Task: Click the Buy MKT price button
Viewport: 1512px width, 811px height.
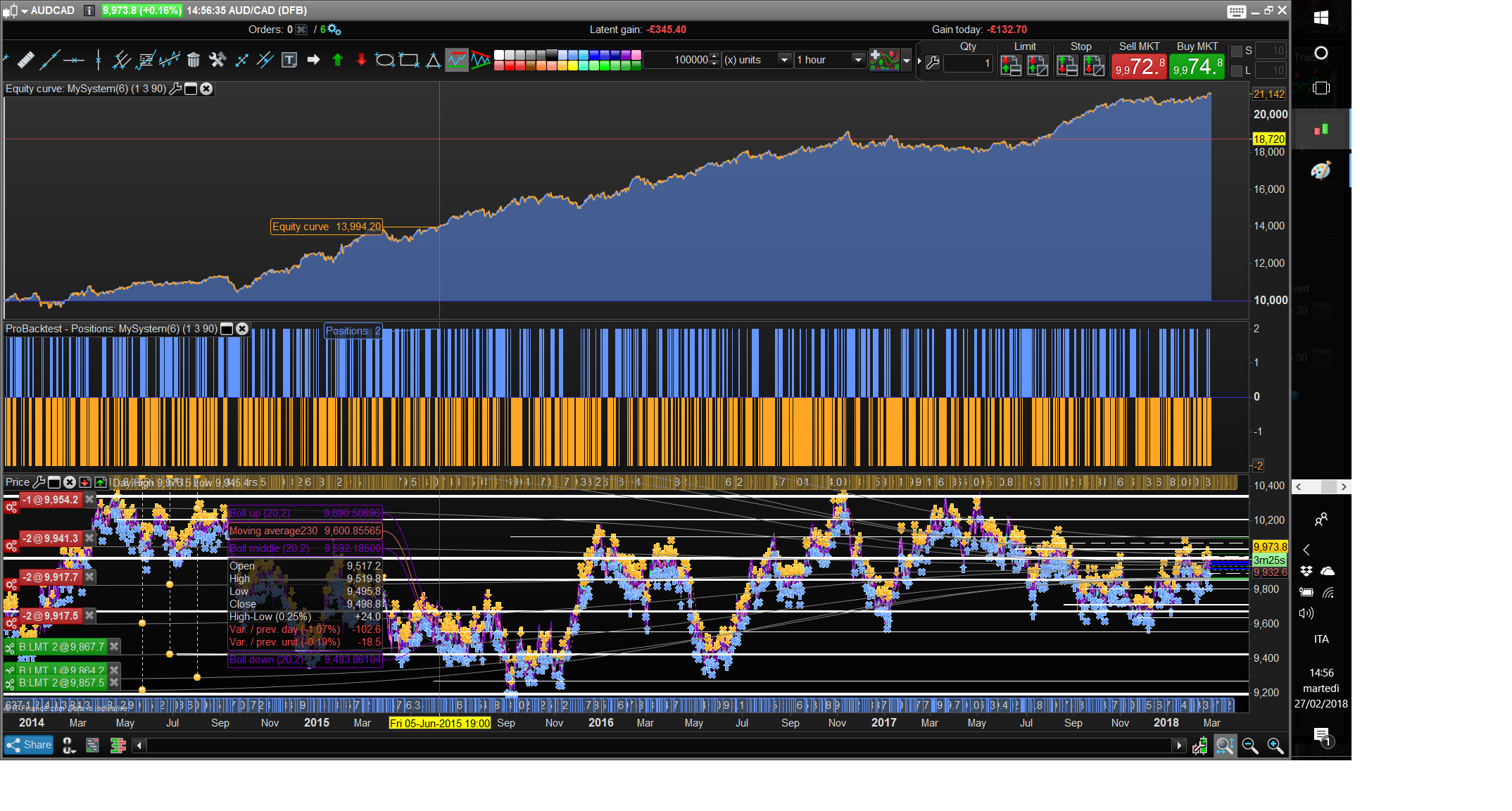Action: [1197, 67]
